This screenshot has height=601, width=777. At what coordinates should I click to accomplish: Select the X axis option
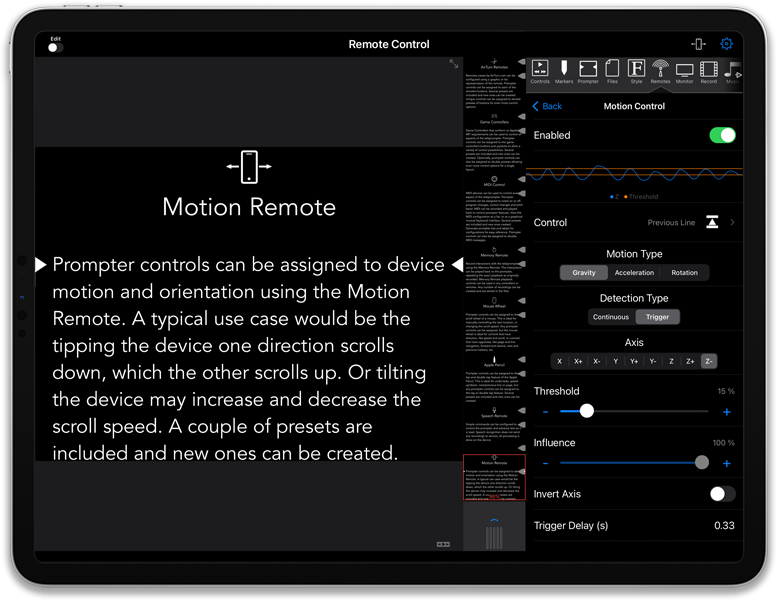point(559,361)
